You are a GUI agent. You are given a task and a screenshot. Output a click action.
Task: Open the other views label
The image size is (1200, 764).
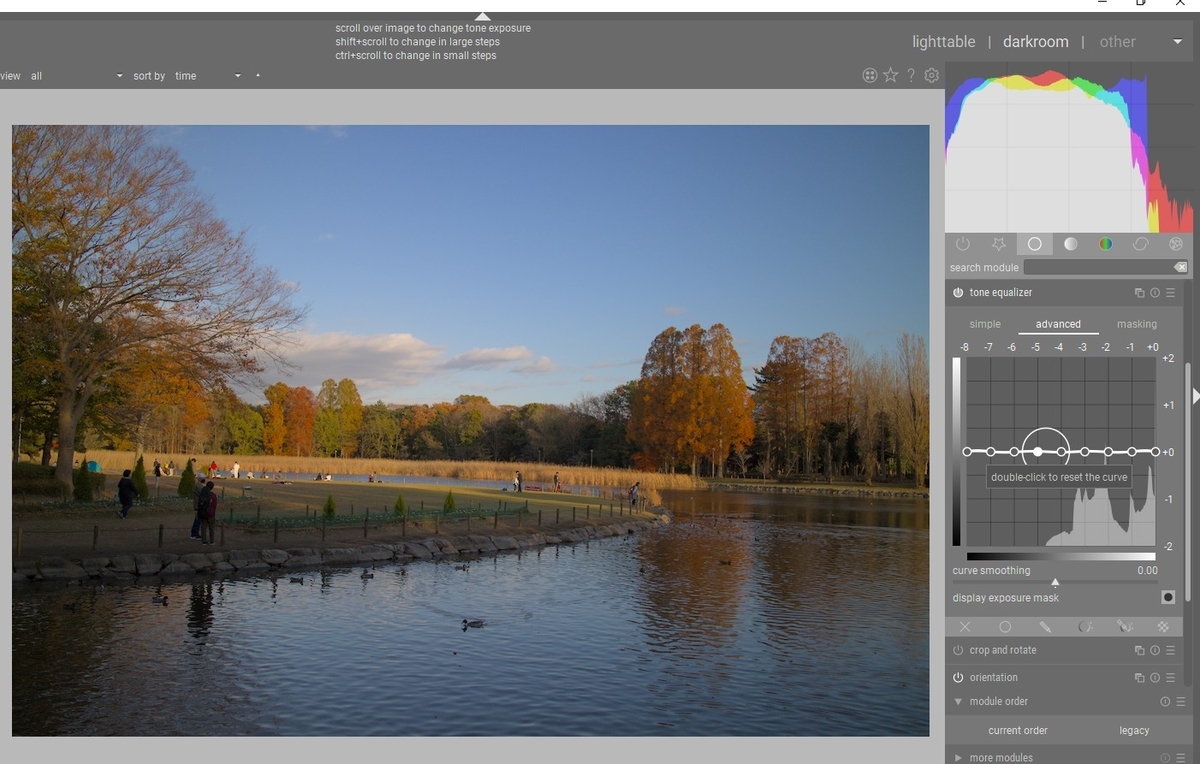coord(1117,42)
